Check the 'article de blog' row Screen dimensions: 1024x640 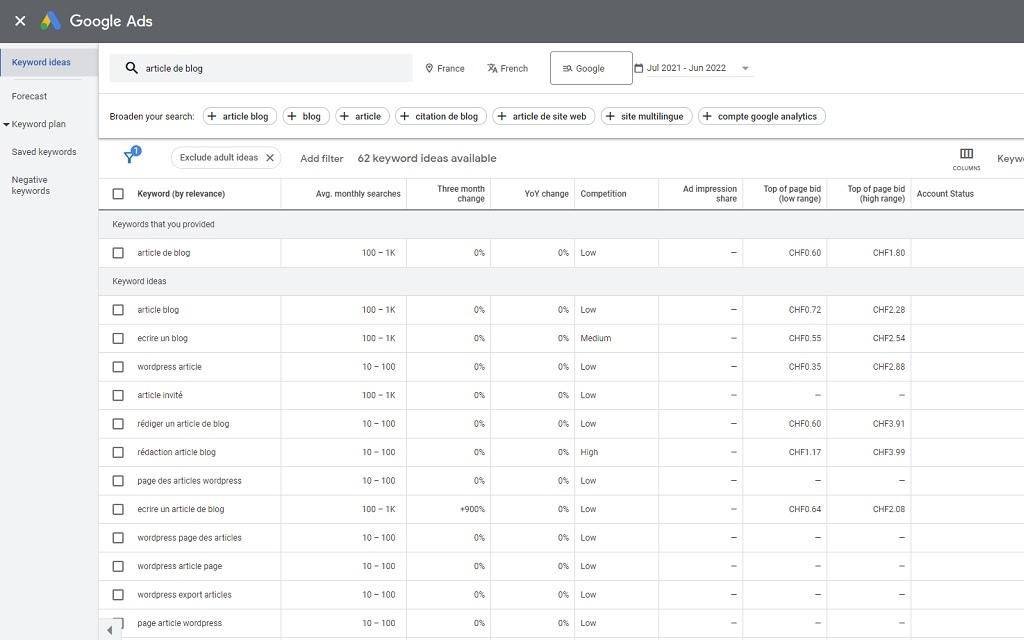(x=118, y=253)
